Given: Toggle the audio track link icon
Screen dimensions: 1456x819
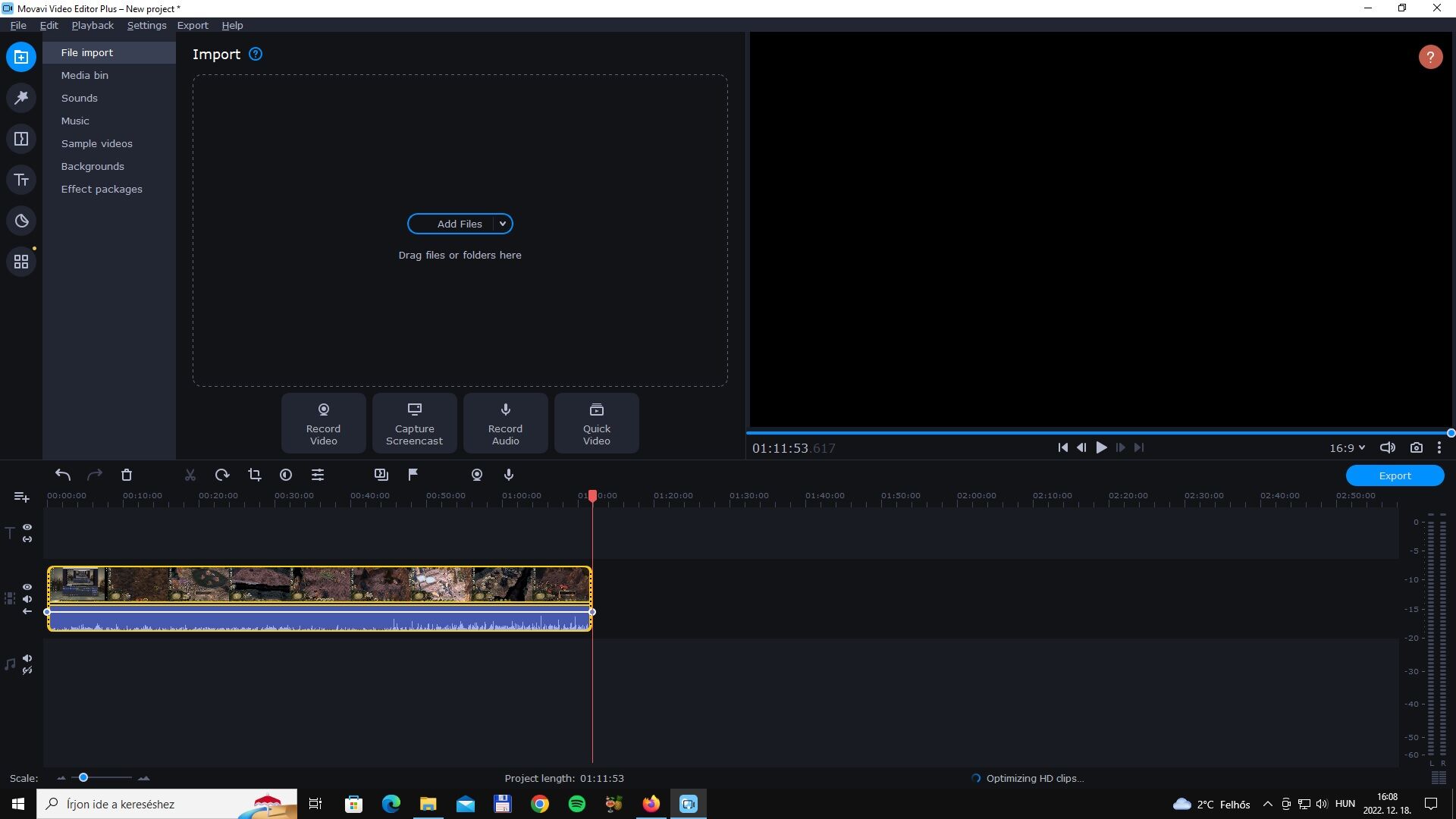Looking at the screenshot, I should pos(27,670).
